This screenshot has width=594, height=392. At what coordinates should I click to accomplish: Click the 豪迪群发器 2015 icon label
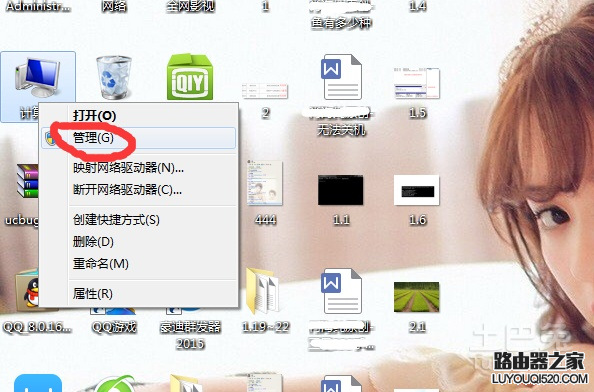190,335
